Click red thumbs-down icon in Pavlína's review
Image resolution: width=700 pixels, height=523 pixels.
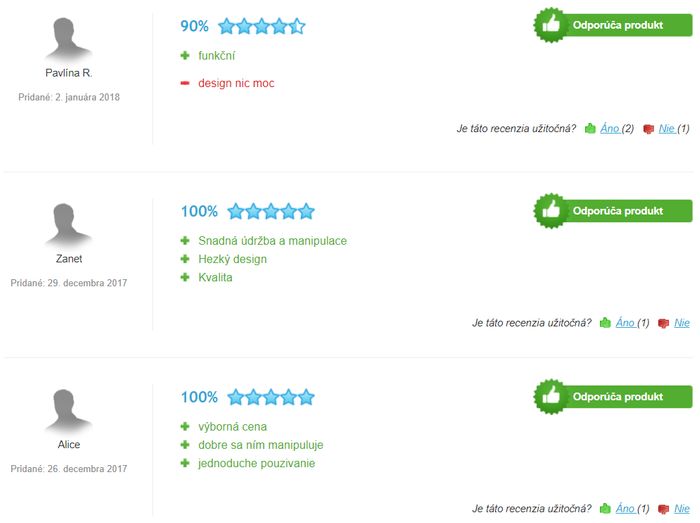point(648,129)
